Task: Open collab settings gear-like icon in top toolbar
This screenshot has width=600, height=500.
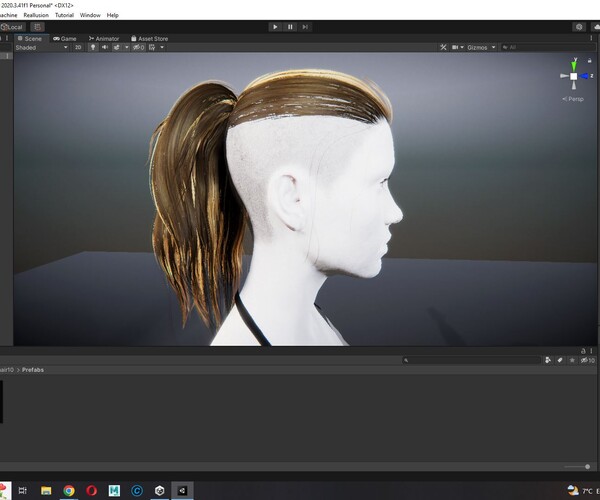Action: pyautogui.click(x=579, y=27)
